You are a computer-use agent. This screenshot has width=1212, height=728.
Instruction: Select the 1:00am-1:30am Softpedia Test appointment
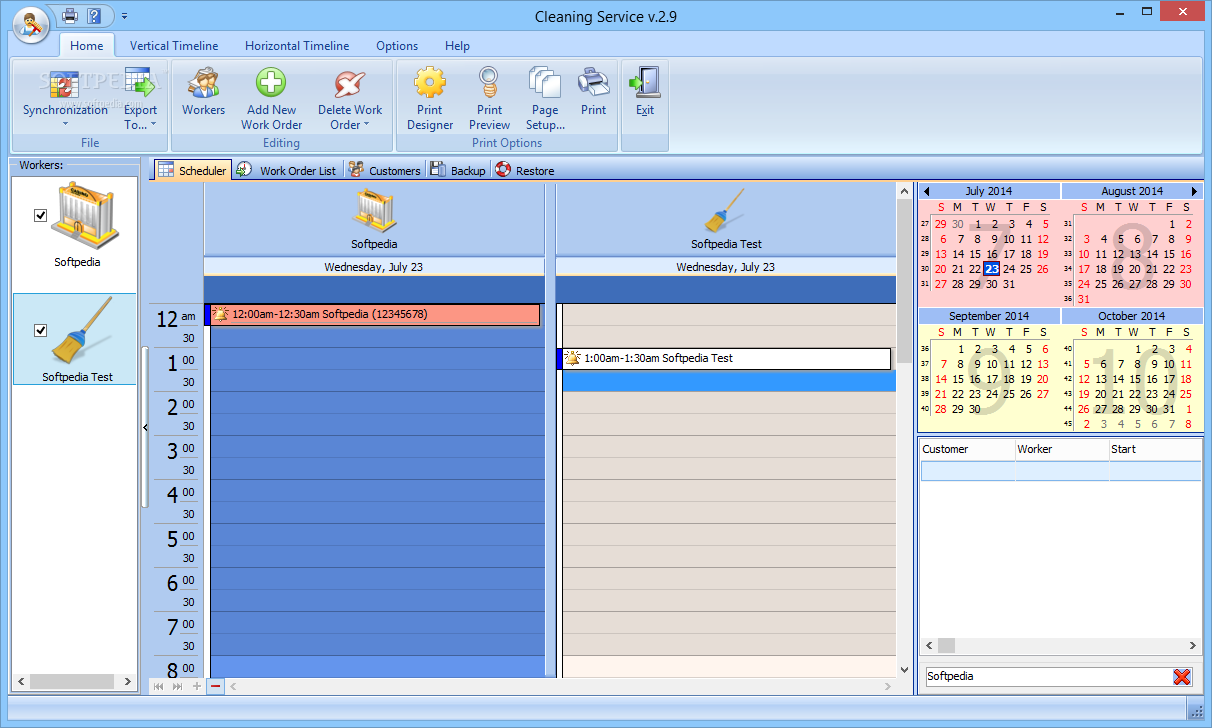coord(724,358)
